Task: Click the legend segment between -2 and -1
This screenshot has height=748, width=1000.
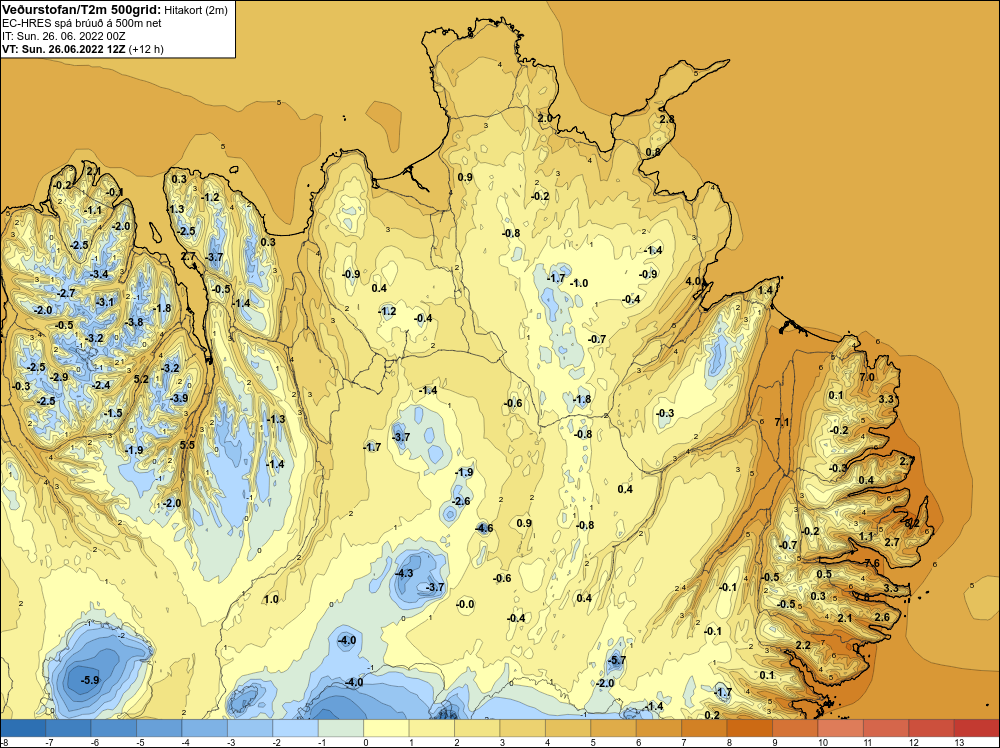Action: click(295, 728)
